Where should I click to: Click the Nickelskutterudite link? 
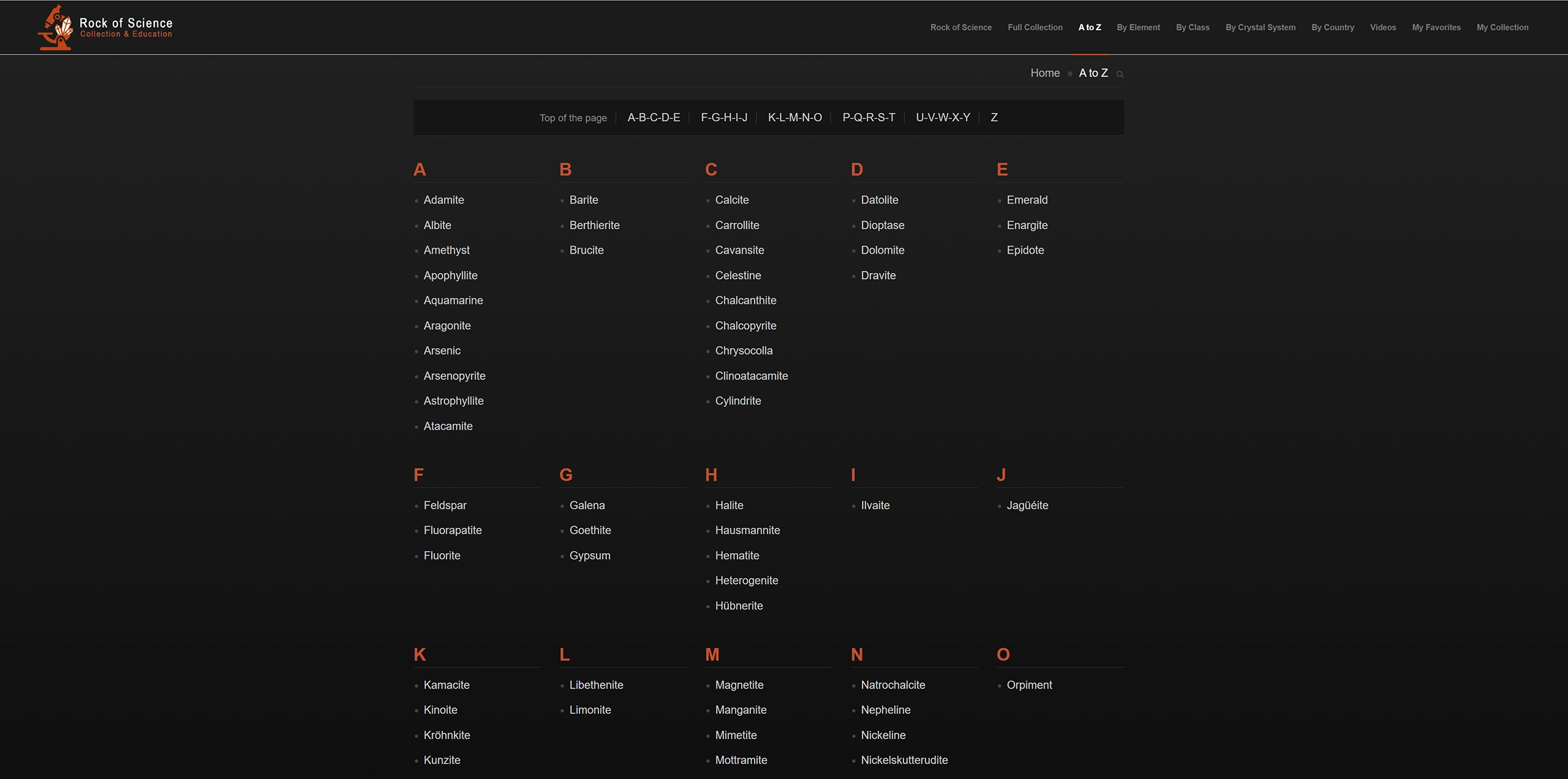tap(904, 760)
